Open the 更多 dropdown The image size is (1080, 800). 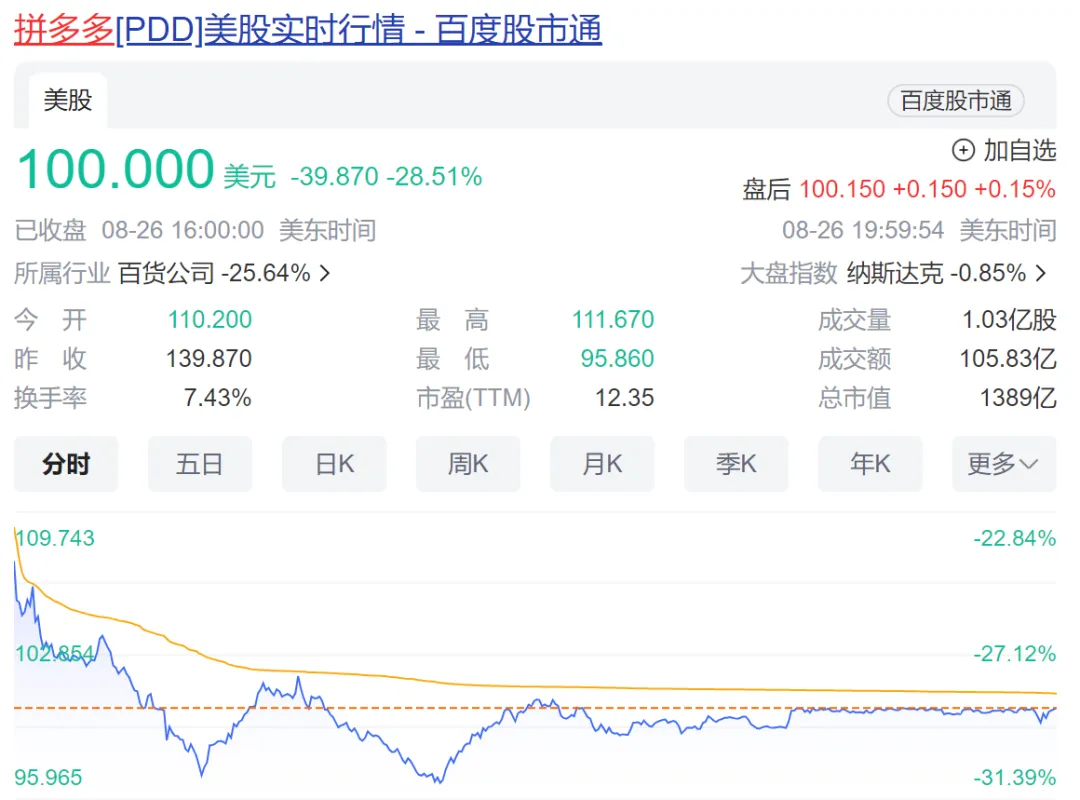1004,464
